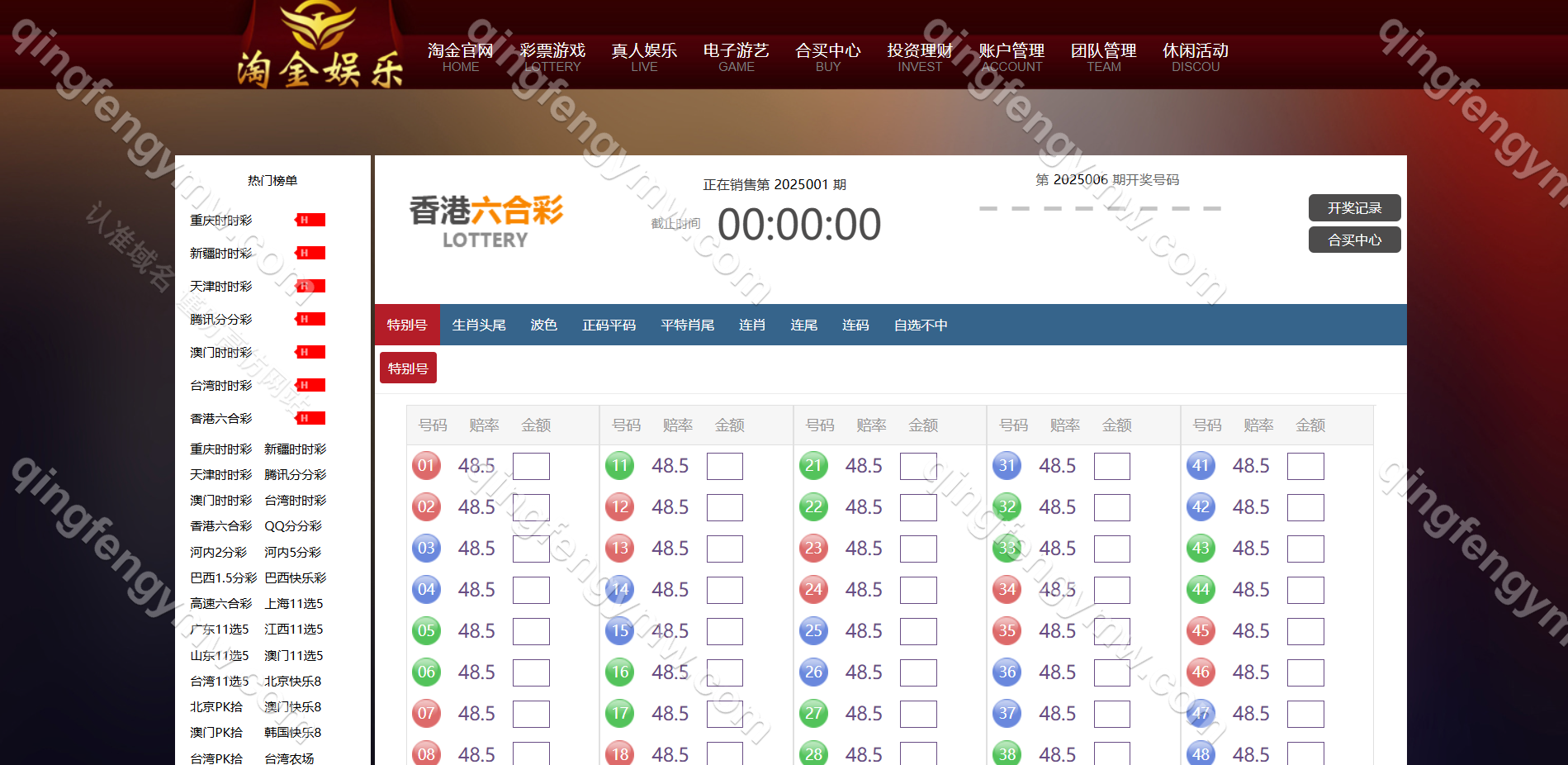The image size is (1568, 765).
Task: Click hot badge beside 香港六合彩
Action: [x=310, y=418]
